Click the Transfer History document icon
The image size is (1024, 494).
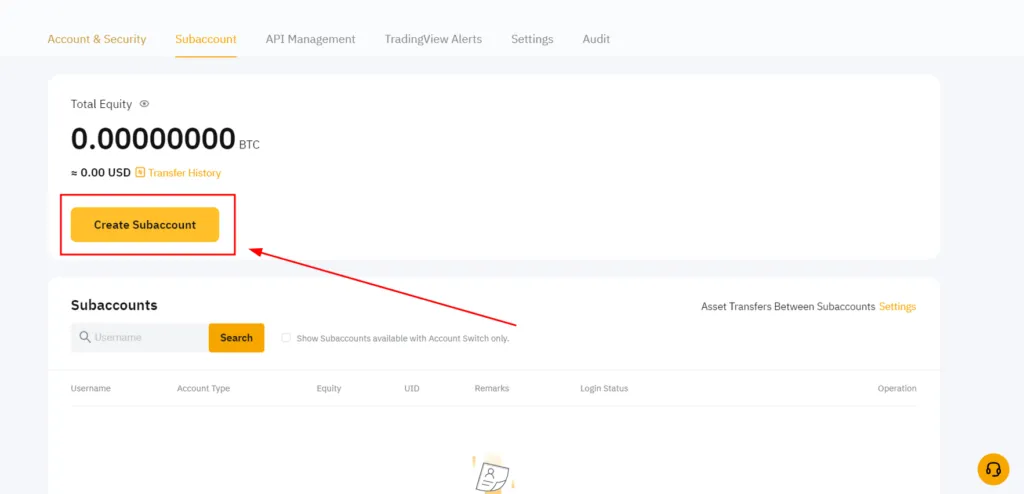[x=140, y=173]
